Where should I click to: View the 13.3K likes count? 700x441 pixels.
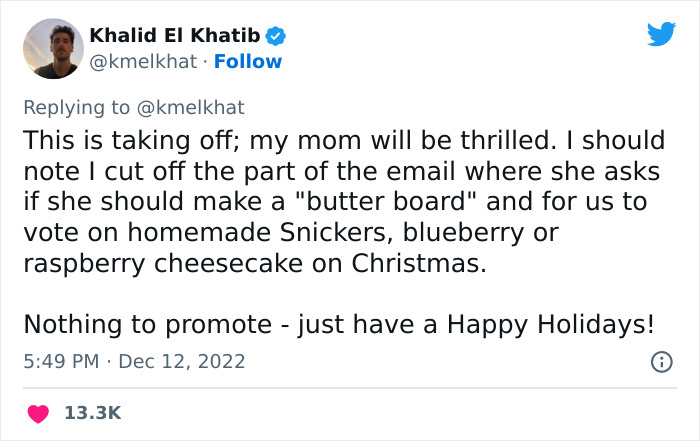pos(94,412)
